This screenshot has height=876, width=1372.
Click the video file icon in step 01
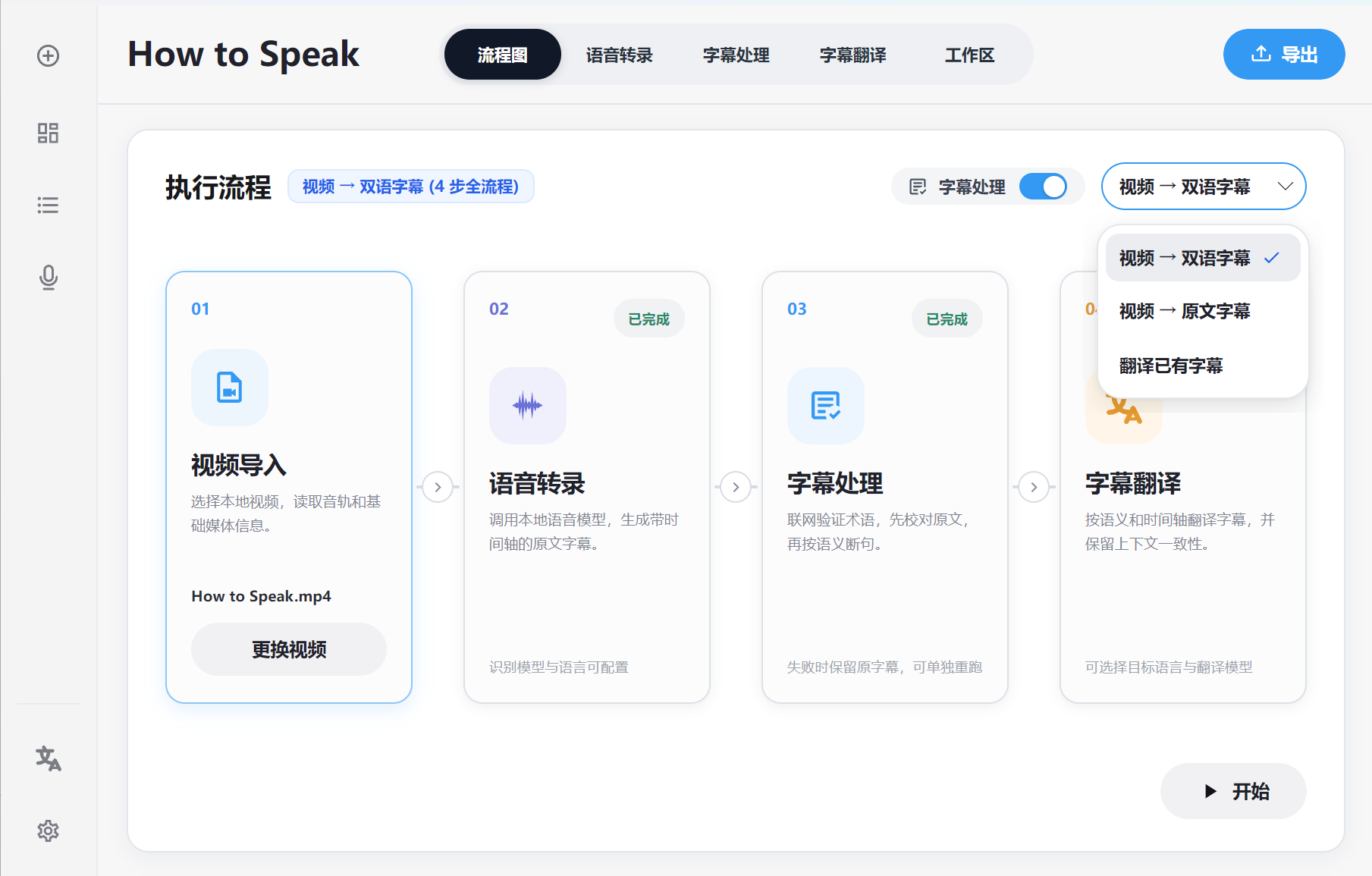(x=229, y=388)
